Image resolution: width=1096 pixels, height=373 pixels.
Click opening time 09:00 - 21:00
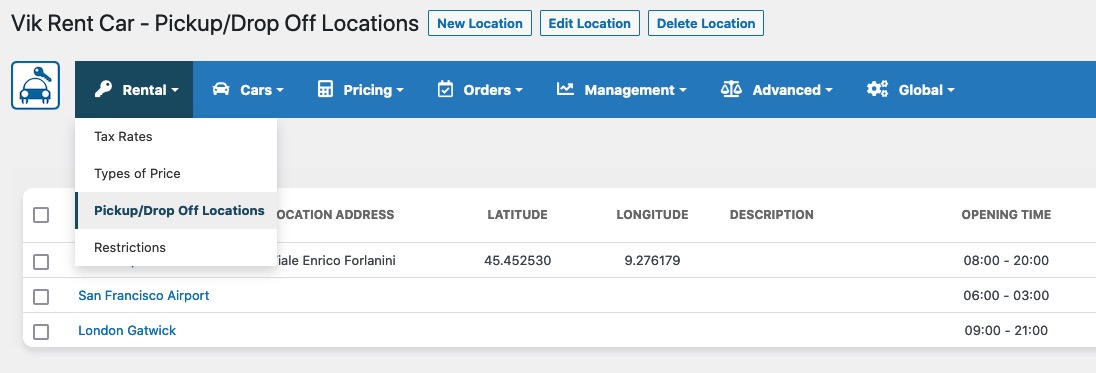pos(1006,331)
